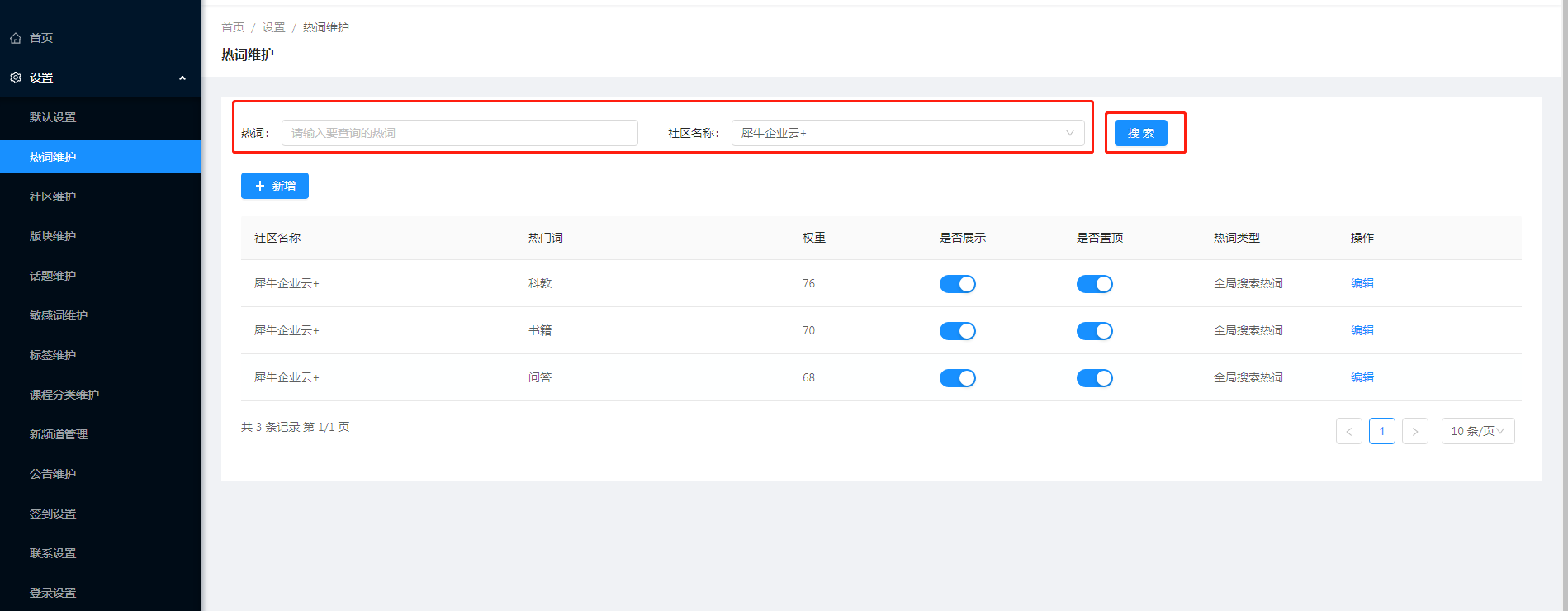Click the 新增 button
The image size is (1568, 611).
275,186
